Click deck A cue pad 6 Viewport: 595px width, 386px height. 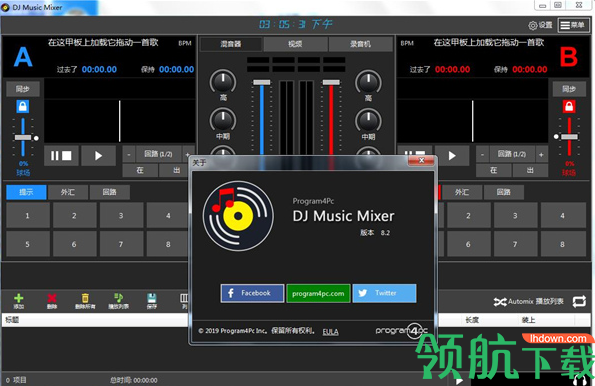pyautogui.click(x=74, y=244)
